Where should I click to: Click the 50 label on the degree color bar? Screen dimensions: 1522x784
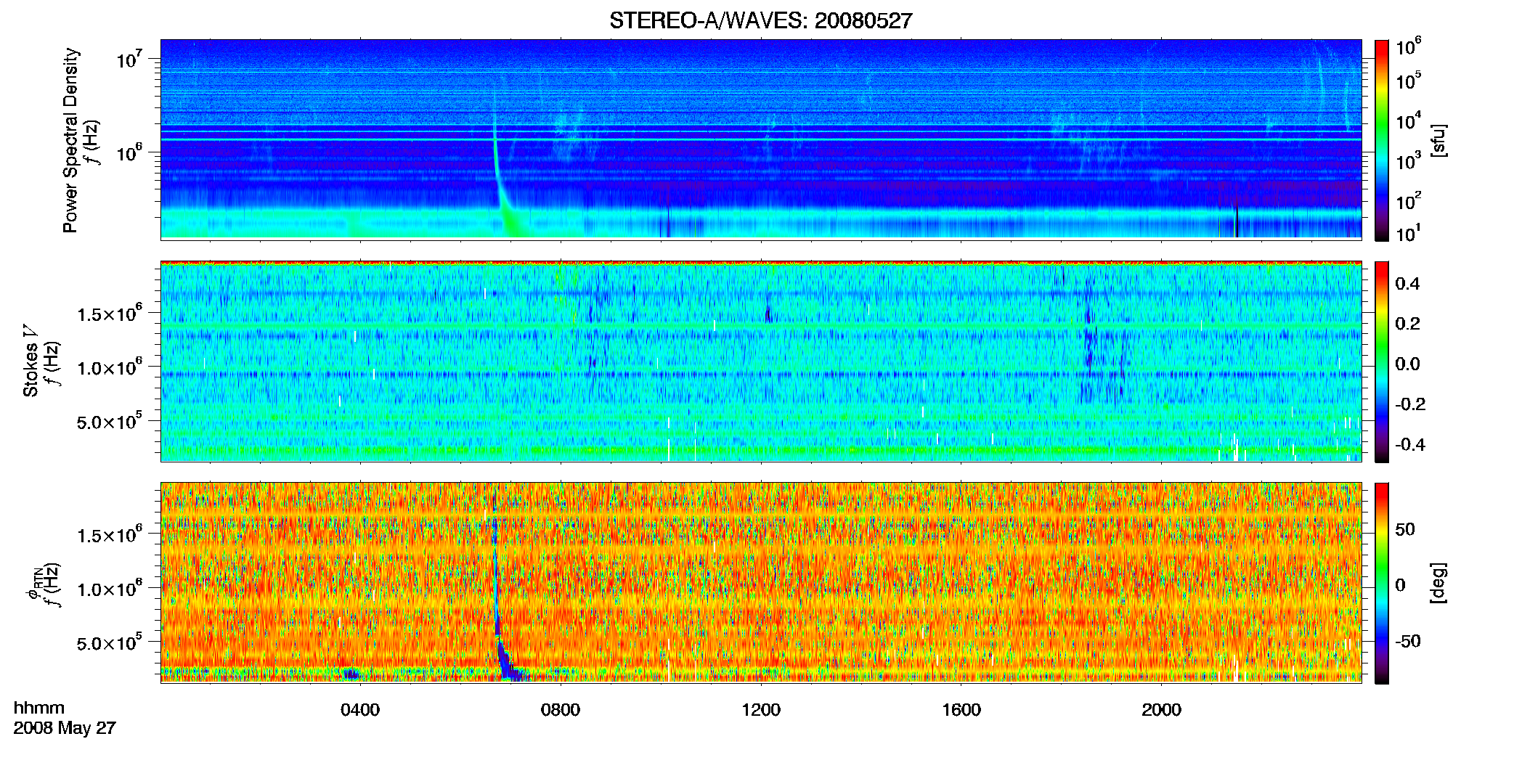point(1405,529)
